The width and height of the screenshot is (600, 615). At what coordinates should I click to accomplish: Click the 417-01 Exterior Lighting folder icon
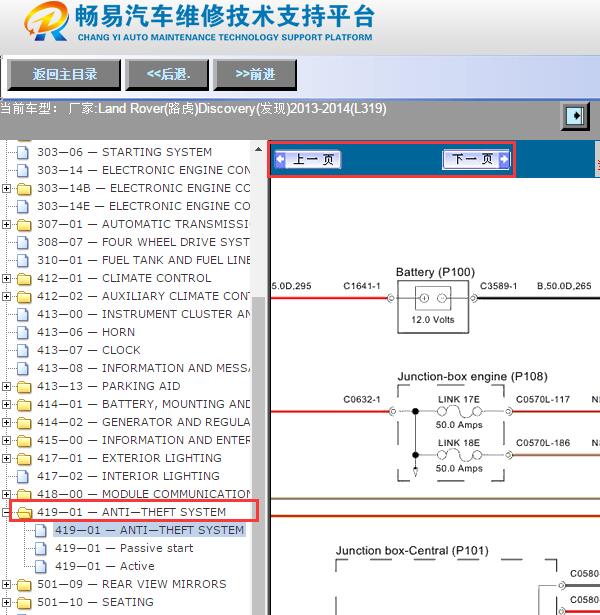point(24,459)
